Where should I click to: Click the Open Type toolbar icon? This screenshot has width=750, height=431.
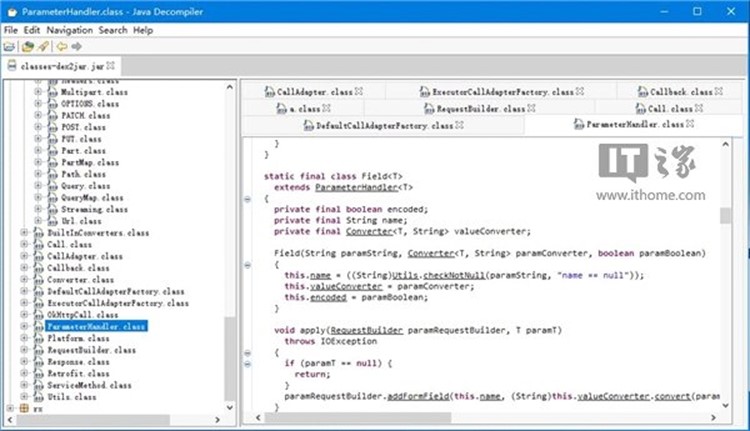(x=28, y=46)
